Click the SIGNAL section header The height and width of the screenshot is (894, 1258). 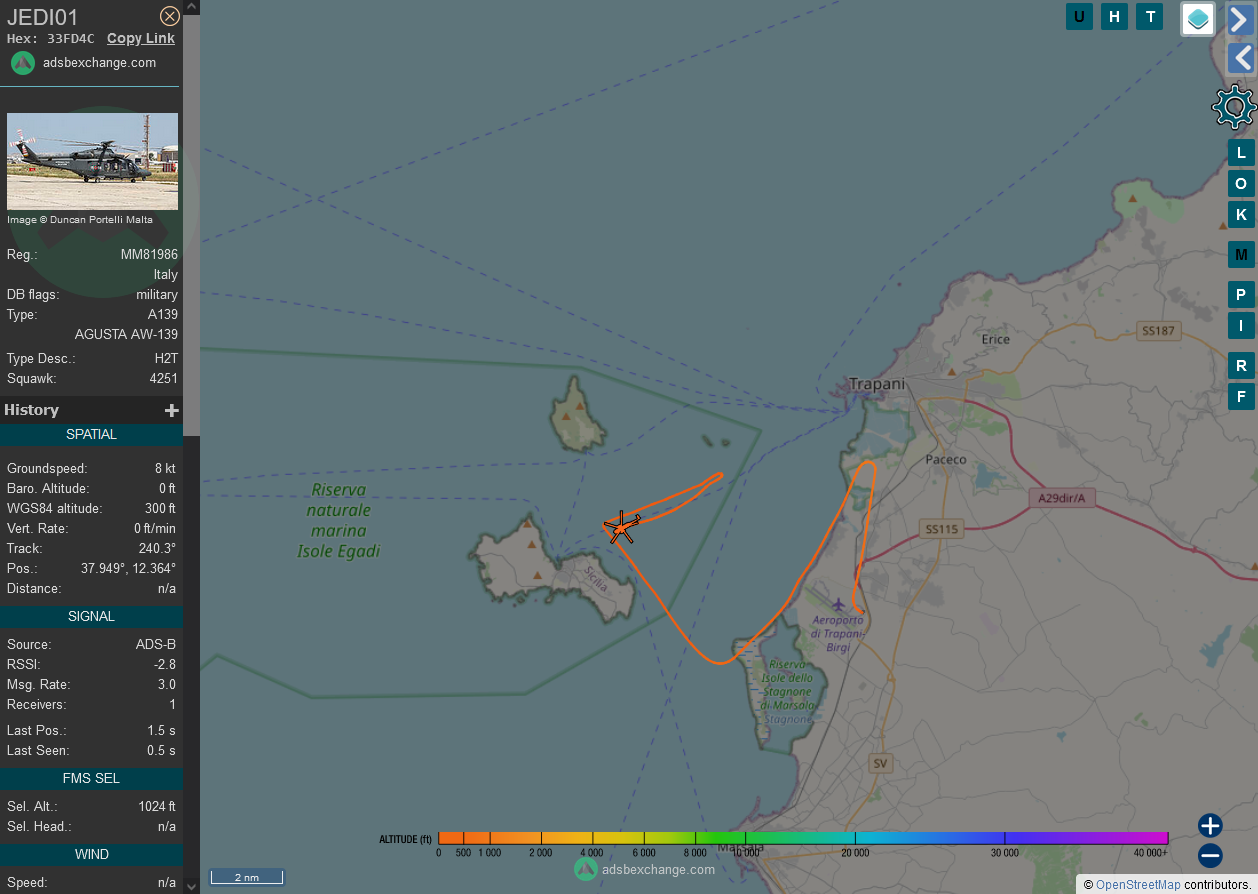[91, 617]
